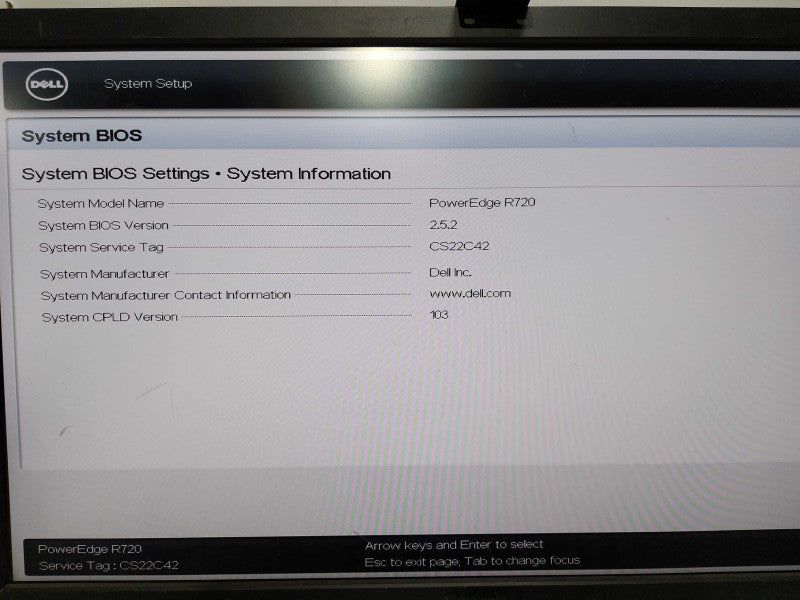
Task: Select the System Model Name label
Action: (101, 204)
